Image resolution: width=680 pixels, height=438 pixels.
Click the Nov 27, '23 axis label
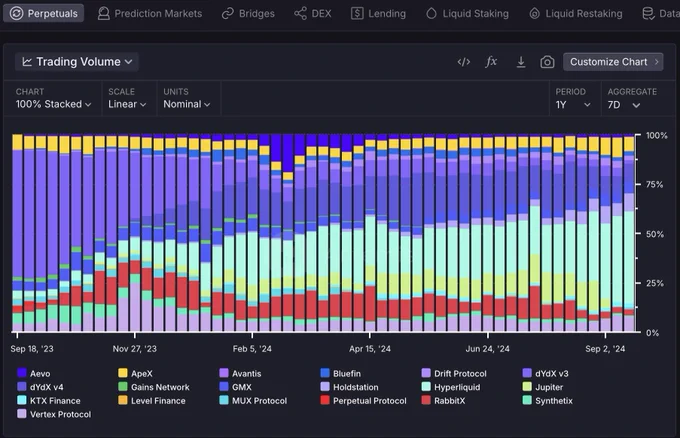click(x=135, y=349)
